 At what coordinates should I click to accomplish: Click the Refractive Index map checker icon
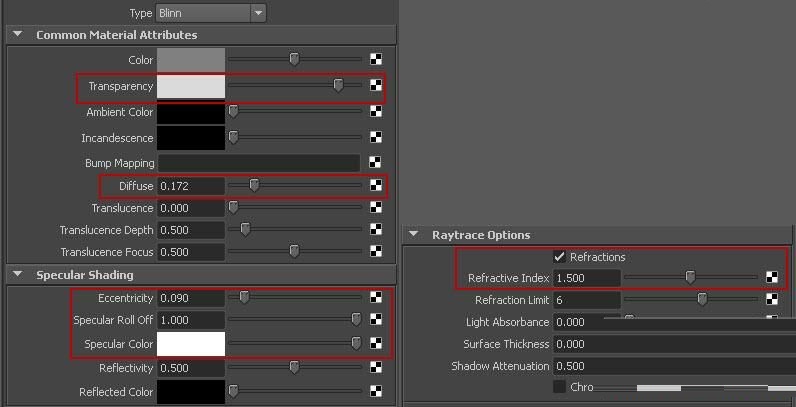(x=772, y=278)
